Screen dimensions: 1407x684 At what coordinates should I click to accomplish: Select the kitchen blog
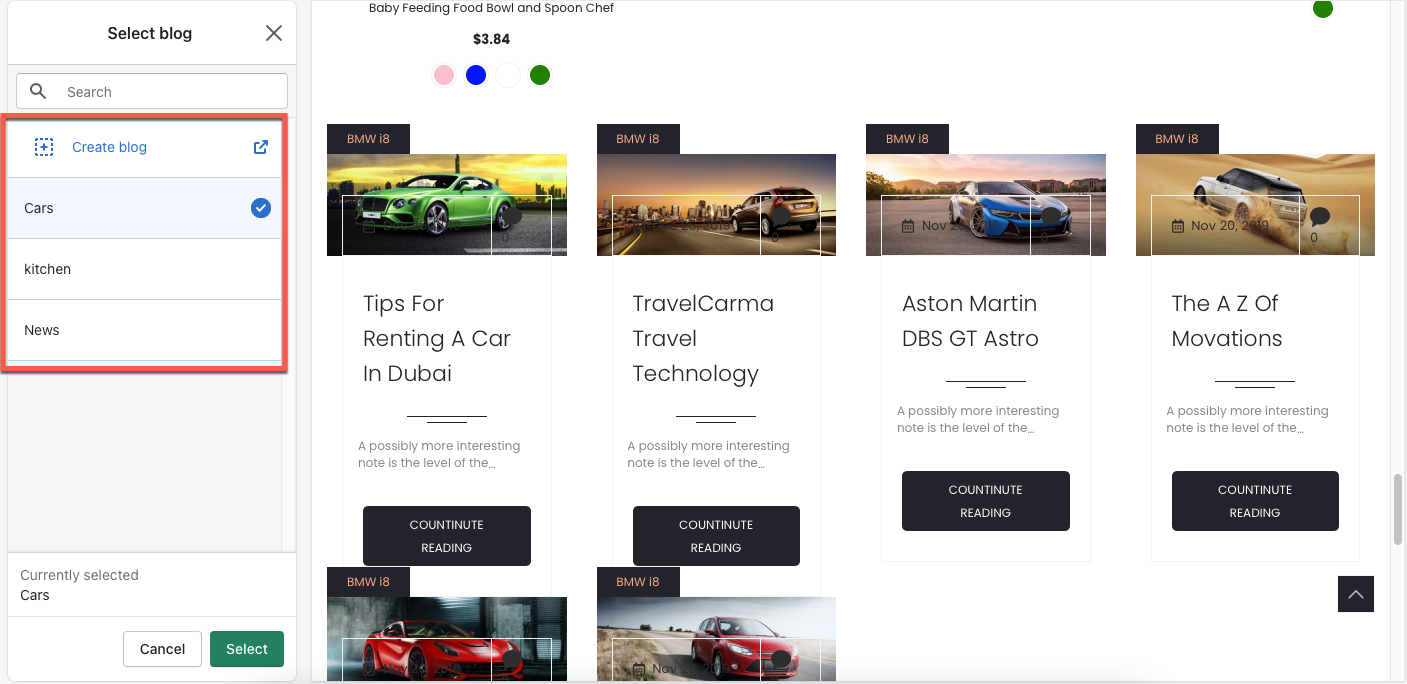pos(144,269)
